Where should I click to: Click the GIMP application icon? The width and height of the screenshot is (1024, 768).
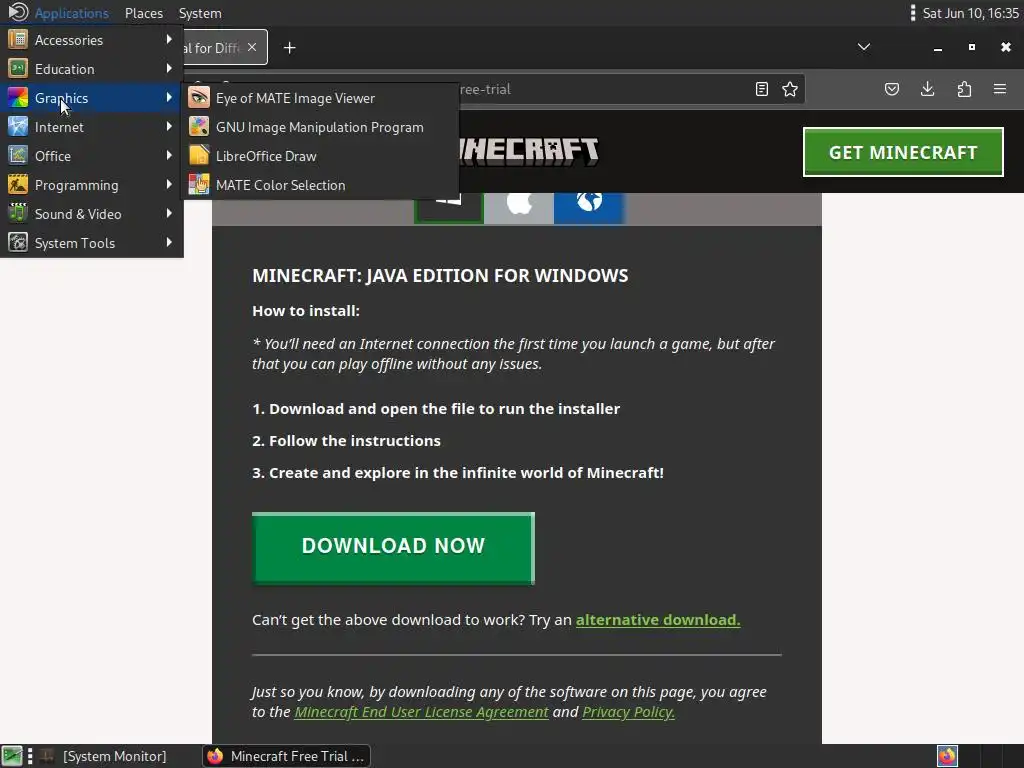coord(199,127)
